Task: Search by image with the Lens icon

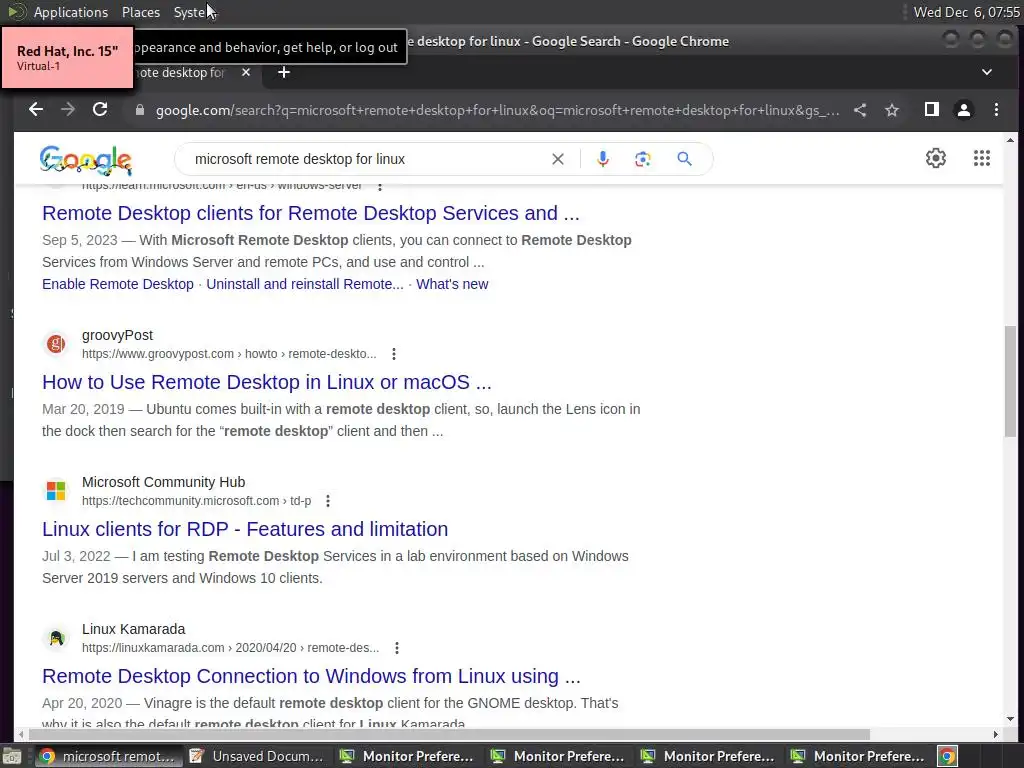Action: pos(643,159)
